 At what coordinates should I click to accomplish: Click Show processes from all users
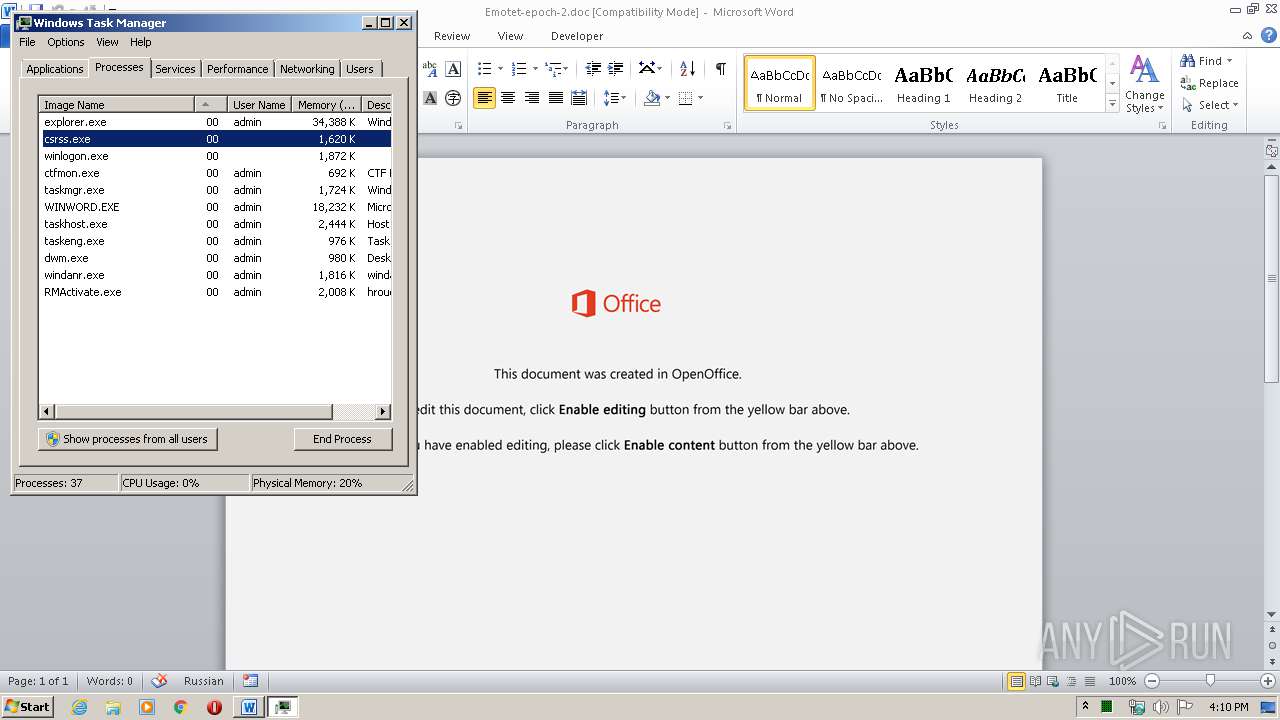(x=128, y=439)
